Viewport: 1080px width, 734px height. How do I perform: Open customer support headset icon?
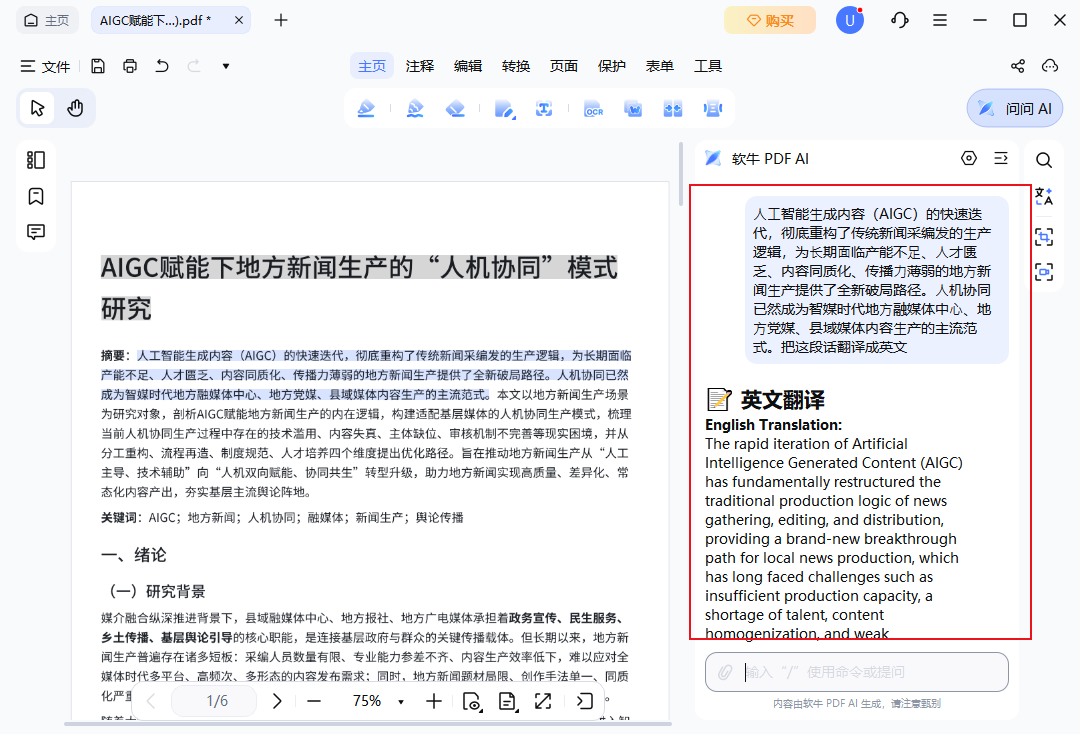point(900,20)
